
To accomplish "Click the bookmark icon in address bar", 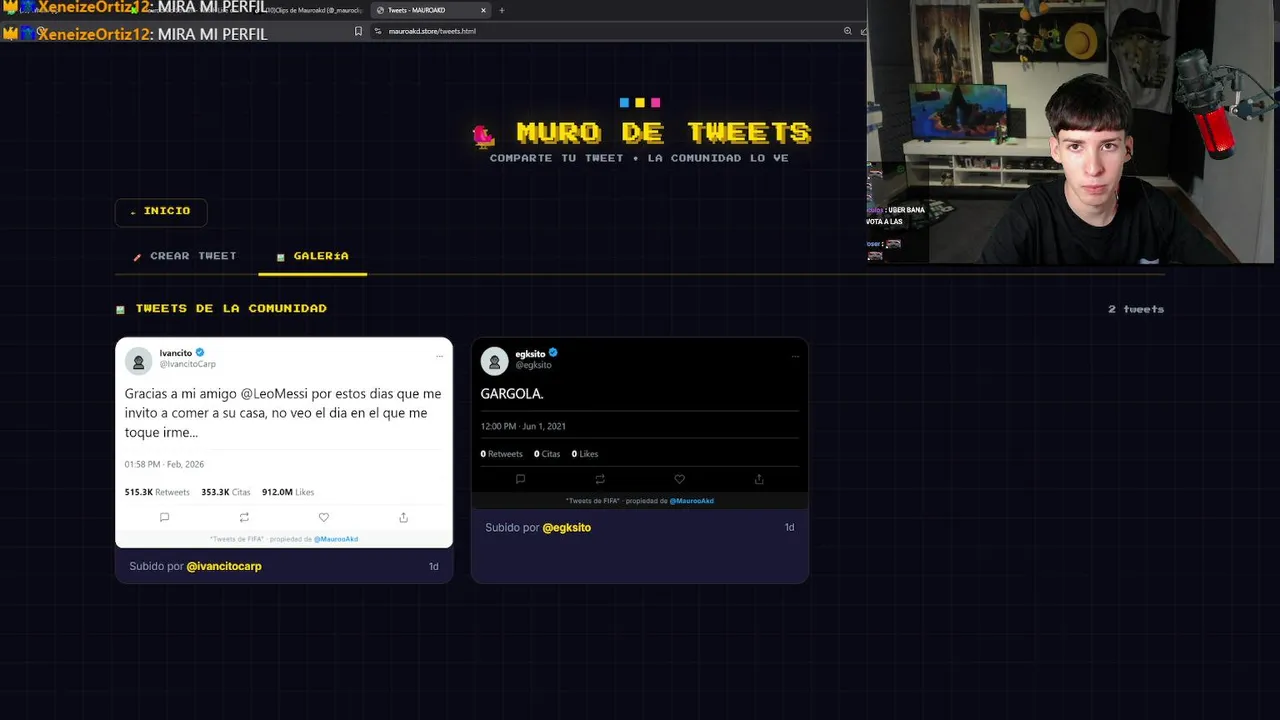I will (358, 31).
